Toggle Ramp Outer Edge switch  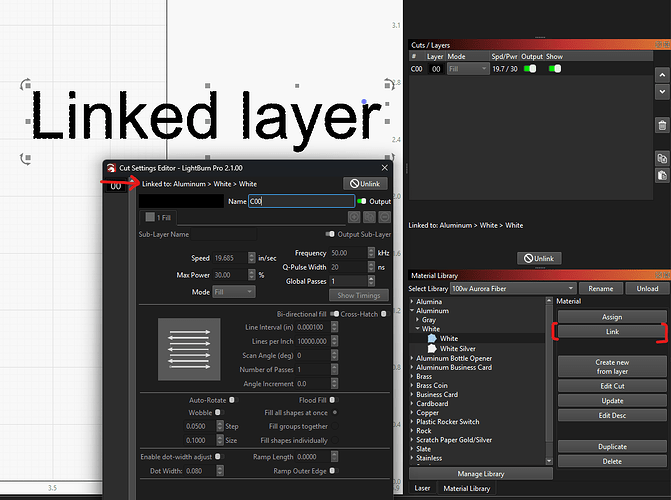[333, 471]
